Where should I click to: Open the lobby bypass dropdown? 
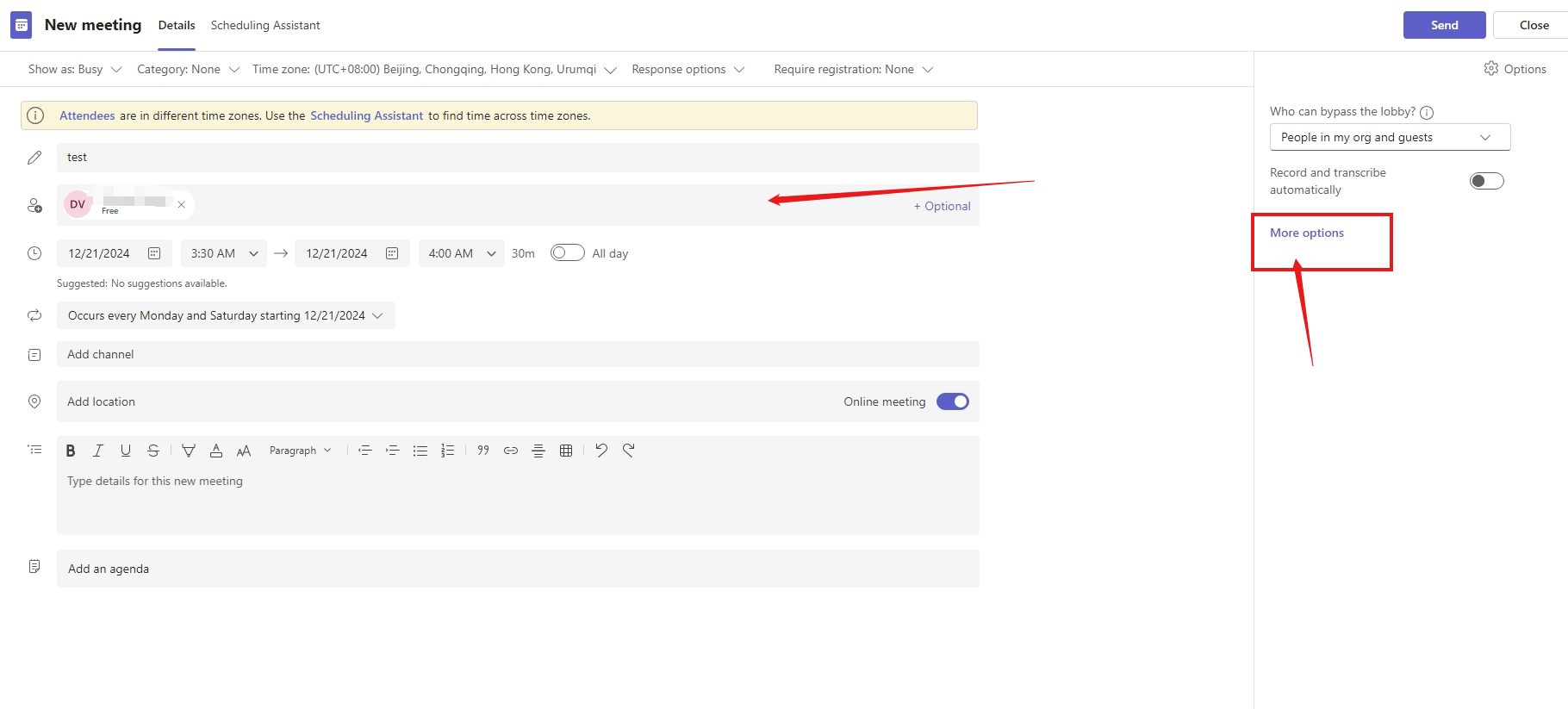point(1390,137)
